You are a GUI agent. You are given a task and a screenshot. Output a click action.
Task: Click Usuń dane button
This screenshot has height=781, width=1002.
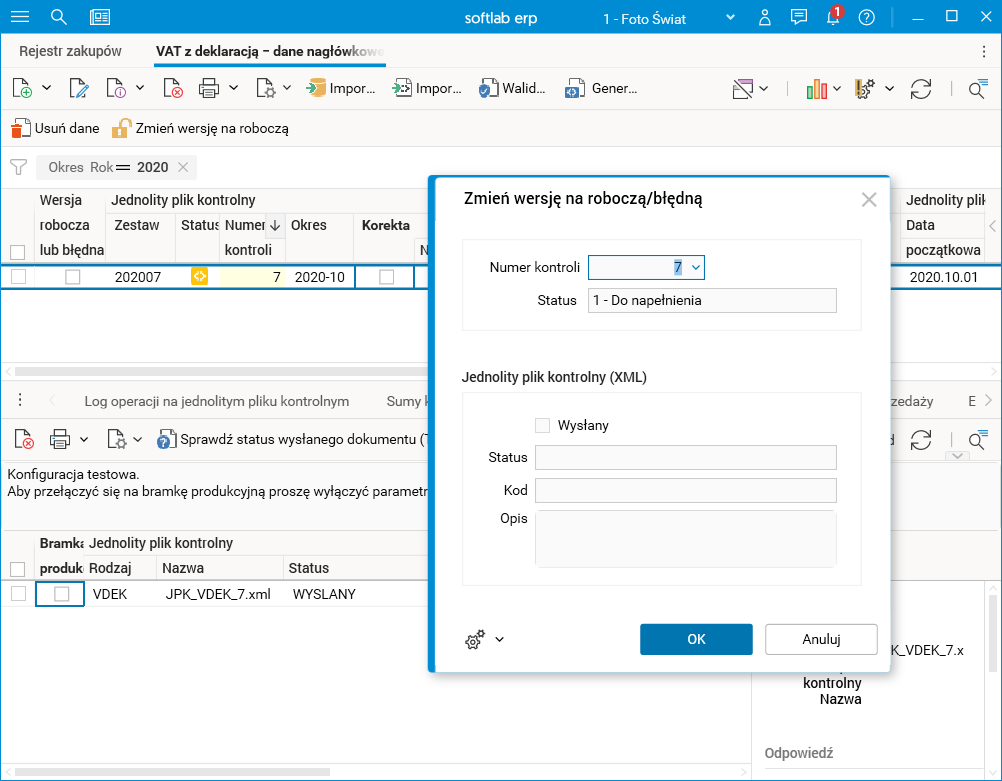point(55,128)
